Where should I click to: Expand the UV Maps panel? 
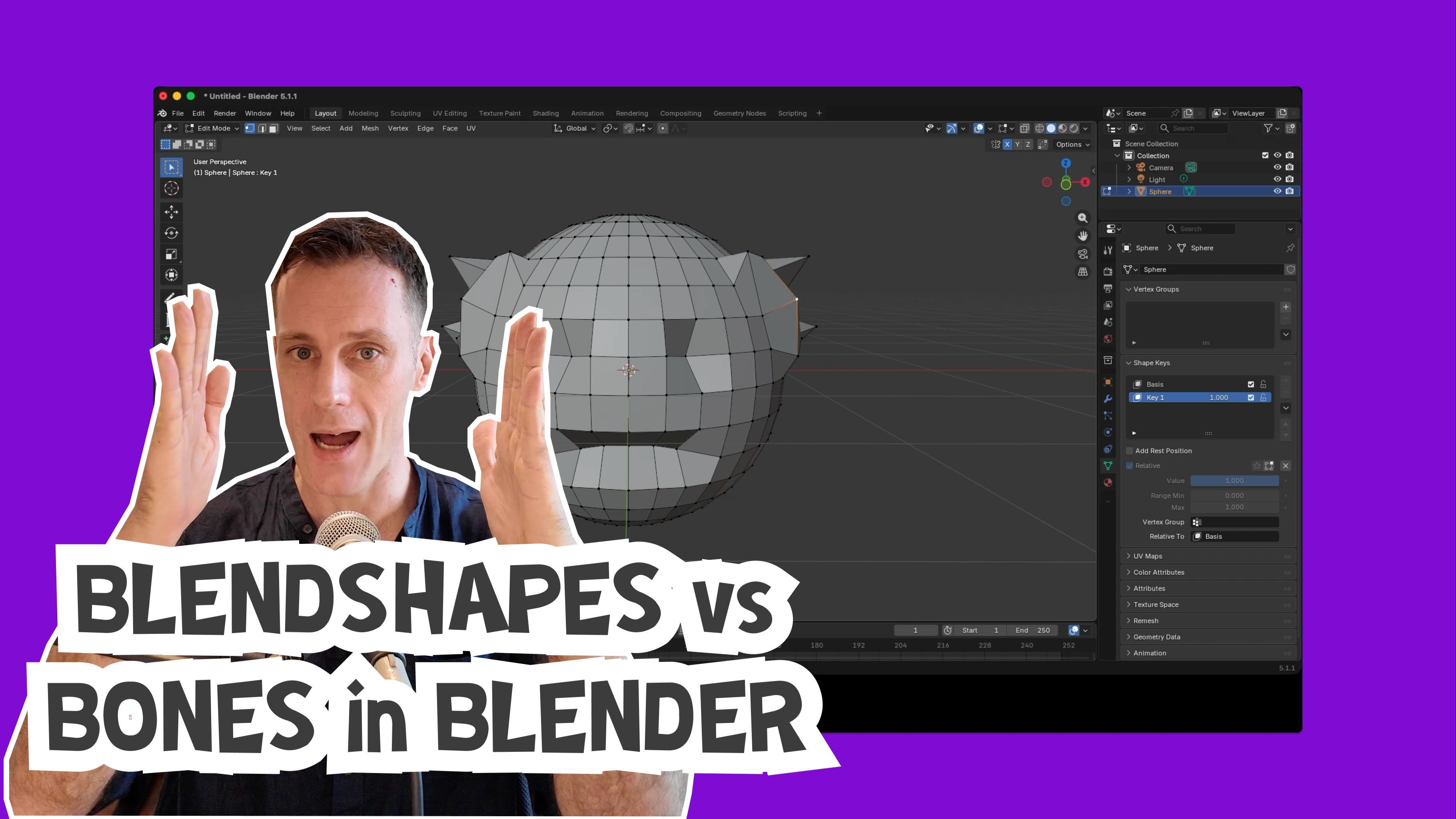tap(1208, 556)
